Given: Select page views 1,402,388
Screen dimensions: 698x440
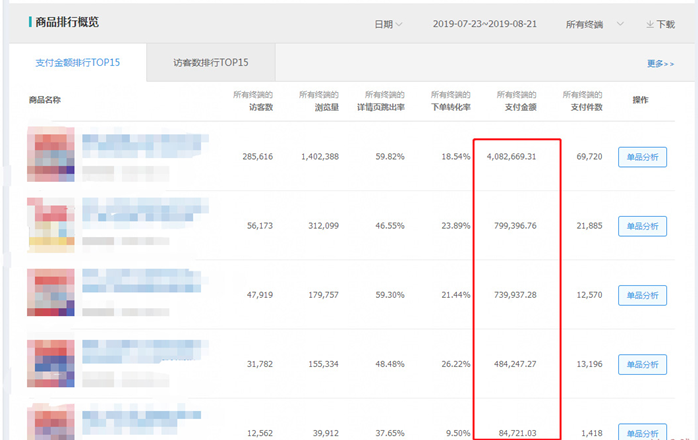Looking at the screenshot, I should click(x=320, y=157).
